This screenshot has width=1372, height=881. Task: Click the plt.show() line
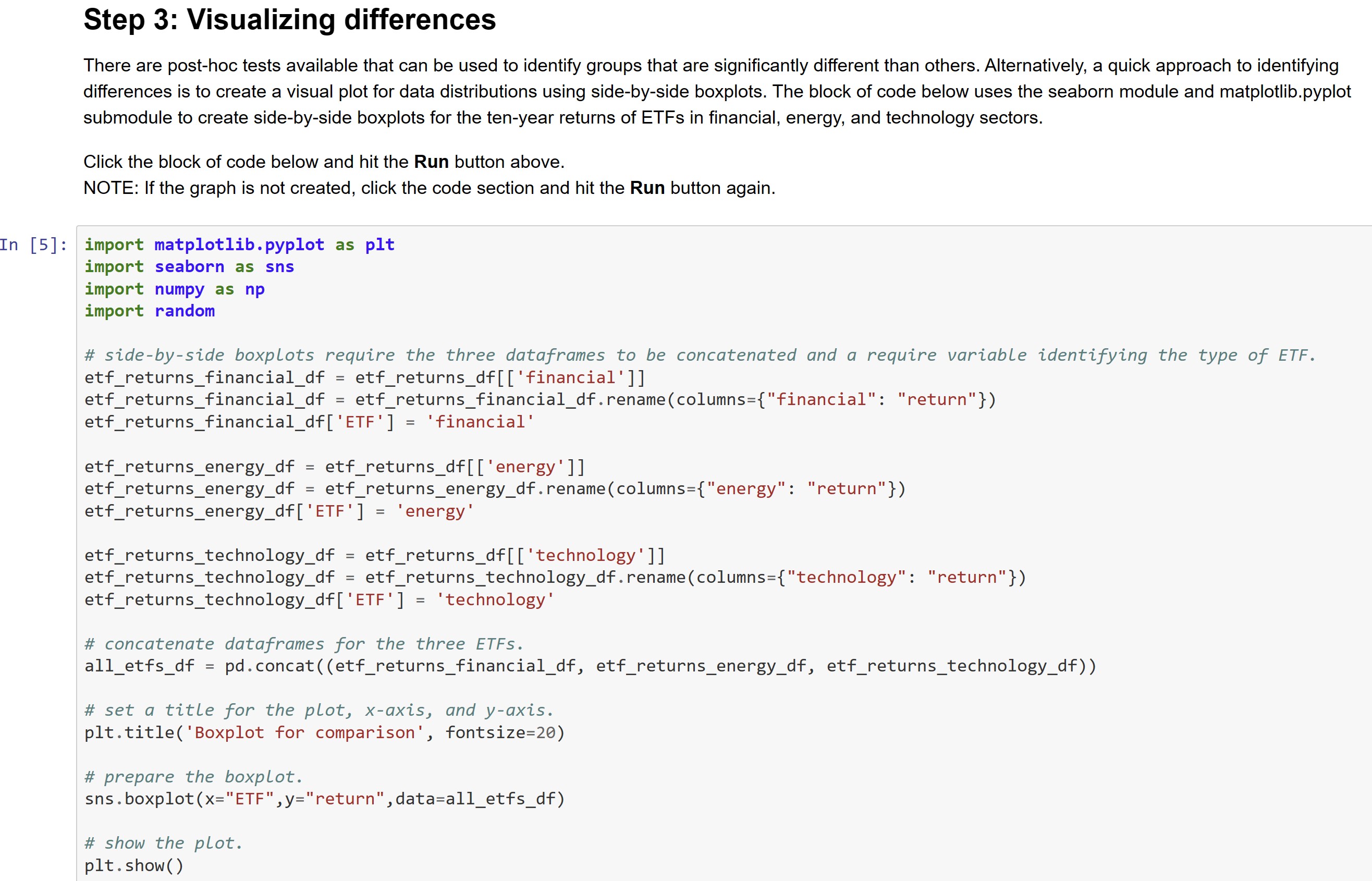134,865
